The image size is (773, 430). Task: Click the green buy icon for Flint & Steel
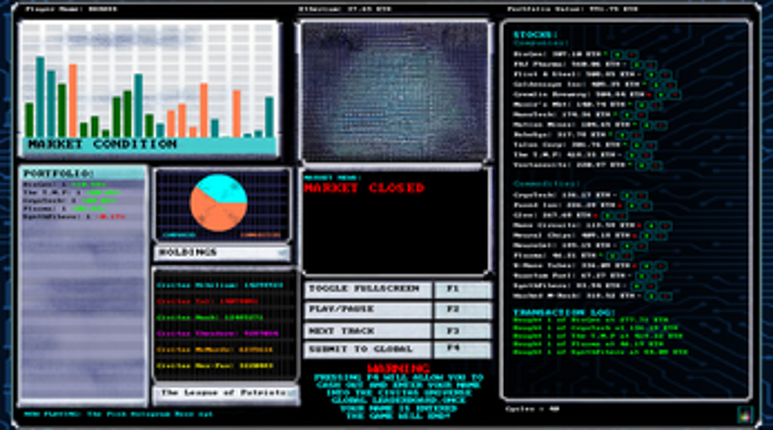(651, 75)
